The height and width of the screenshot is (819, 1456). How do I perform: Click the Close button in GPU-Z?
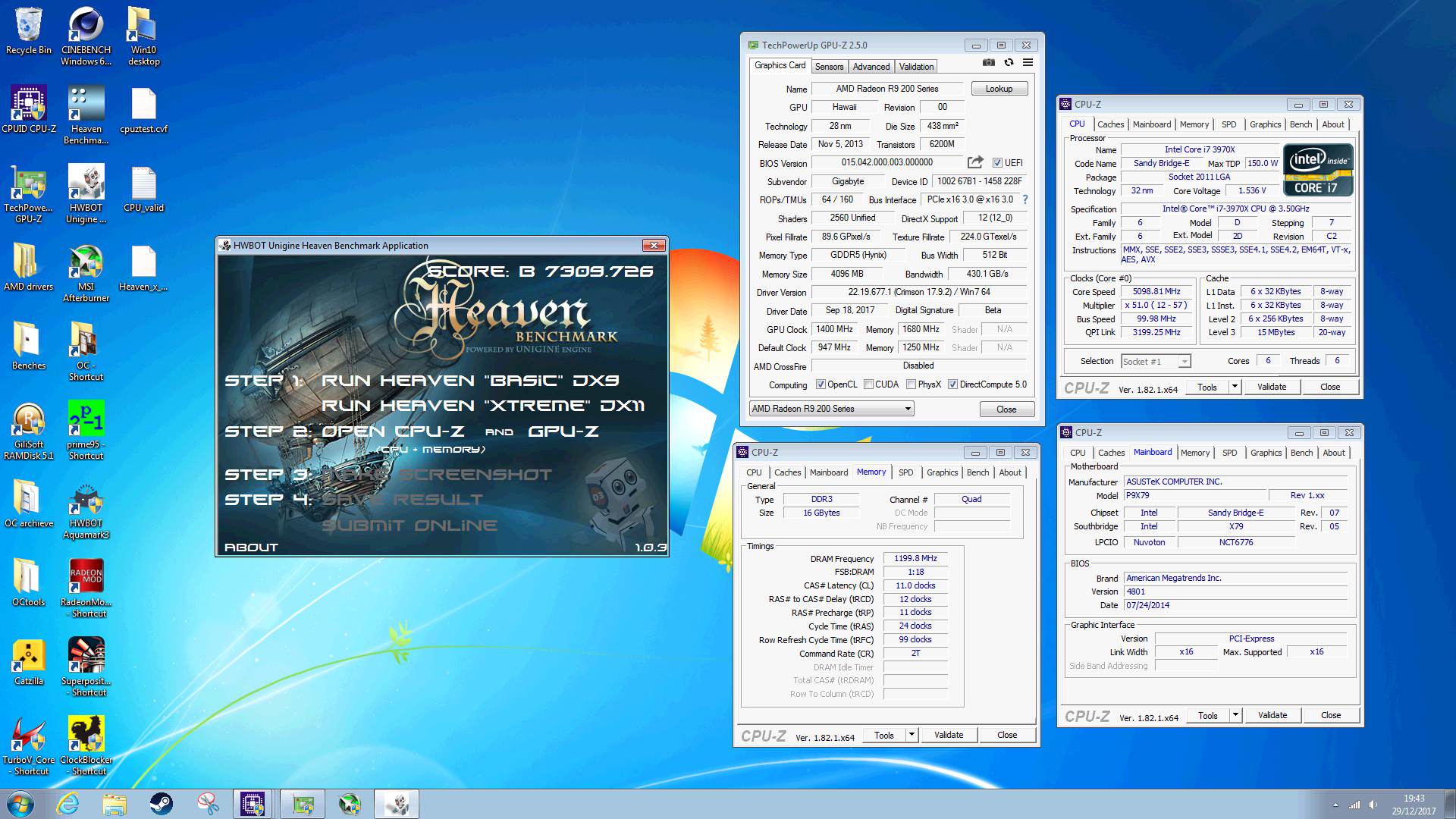[1006, 409]
